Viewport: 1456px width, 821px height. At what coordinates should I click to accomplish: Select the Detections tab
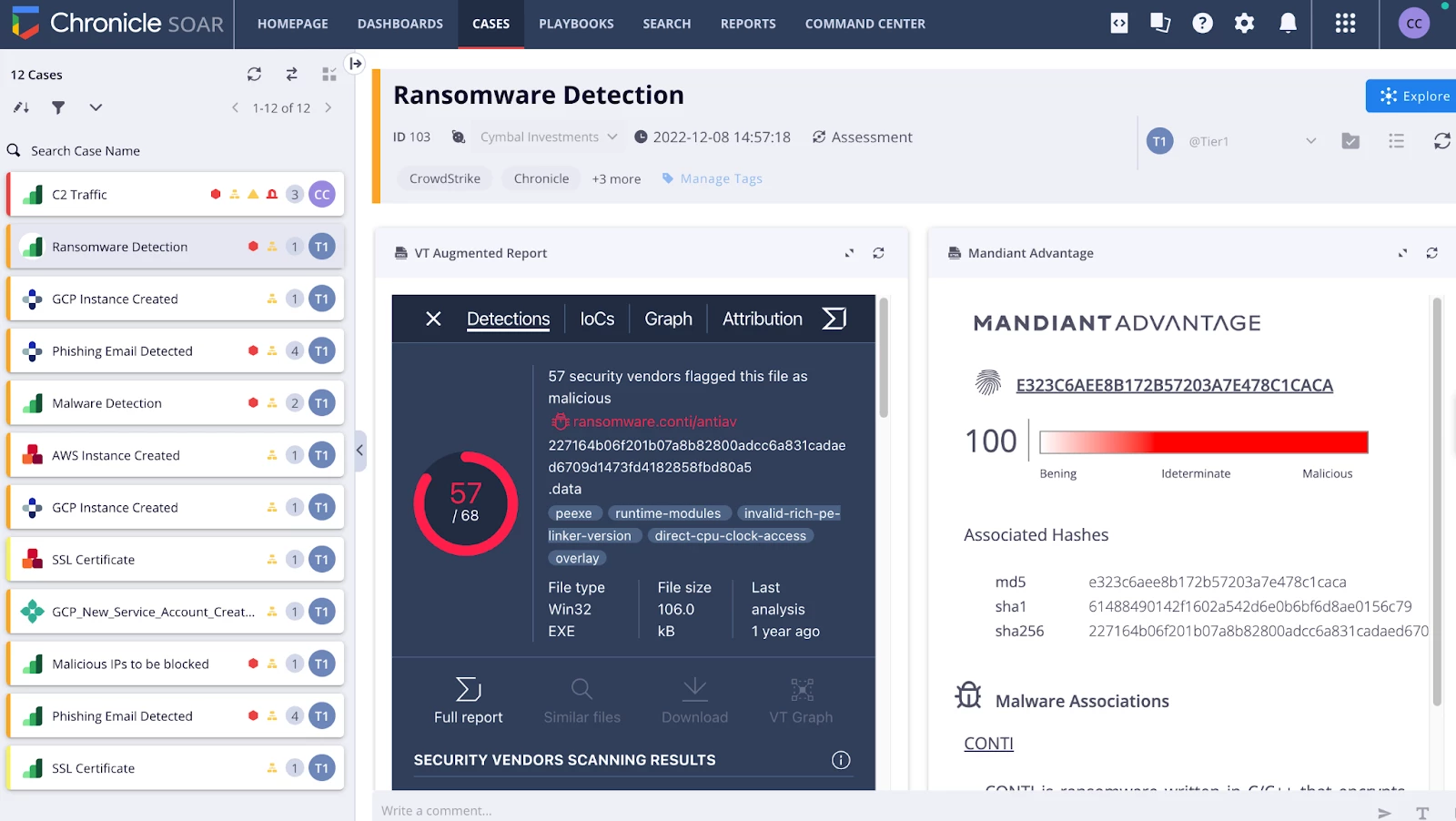[508, 319]
